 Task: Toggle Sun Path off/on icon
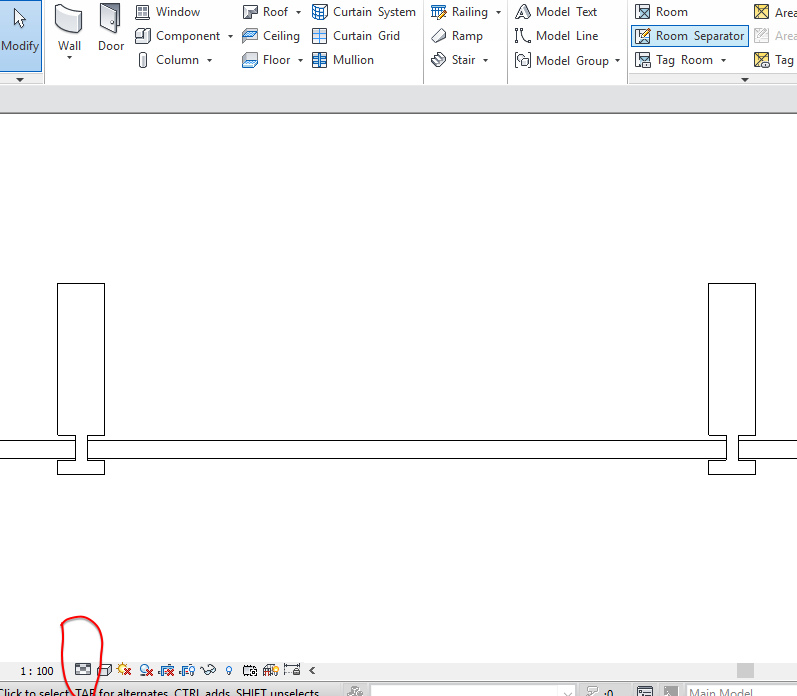coord(124,670)
